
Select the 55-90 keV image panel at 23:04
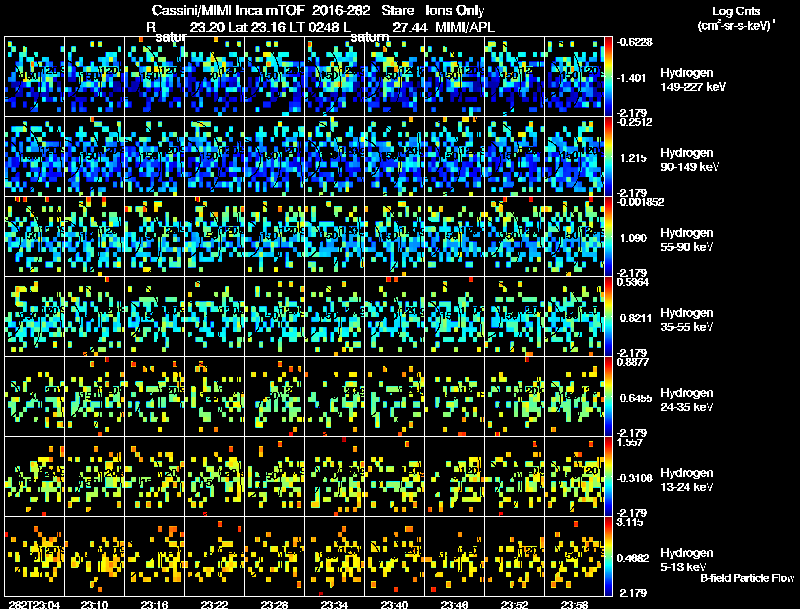pos(35,237)
